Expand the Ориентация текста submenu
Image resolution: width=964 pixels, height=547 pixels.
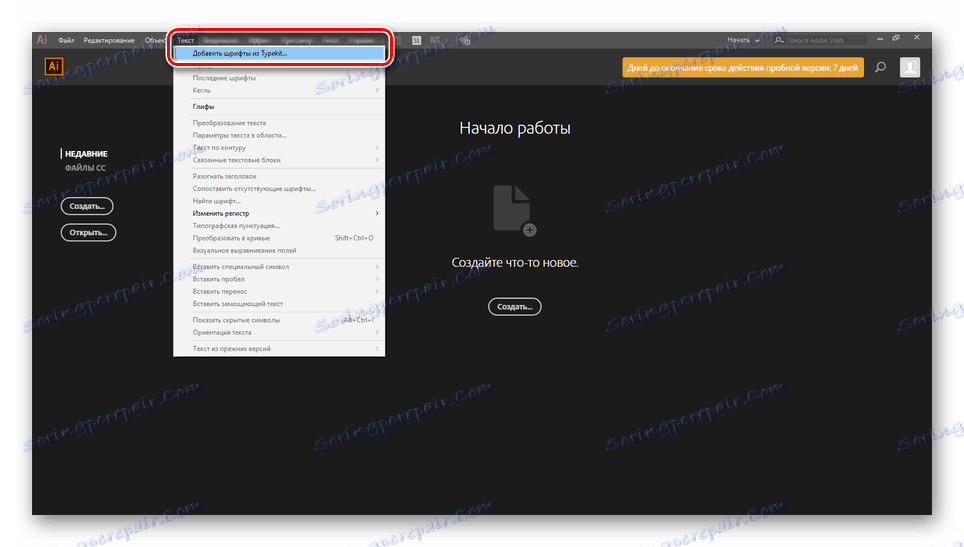coord(279,333)
